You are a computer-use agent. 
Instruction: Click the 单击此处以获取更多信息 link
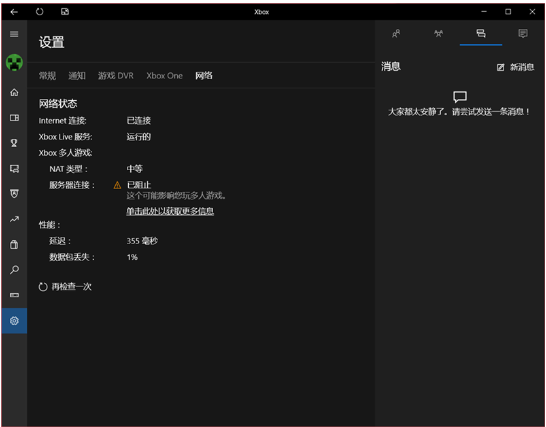tap(170, 211)
